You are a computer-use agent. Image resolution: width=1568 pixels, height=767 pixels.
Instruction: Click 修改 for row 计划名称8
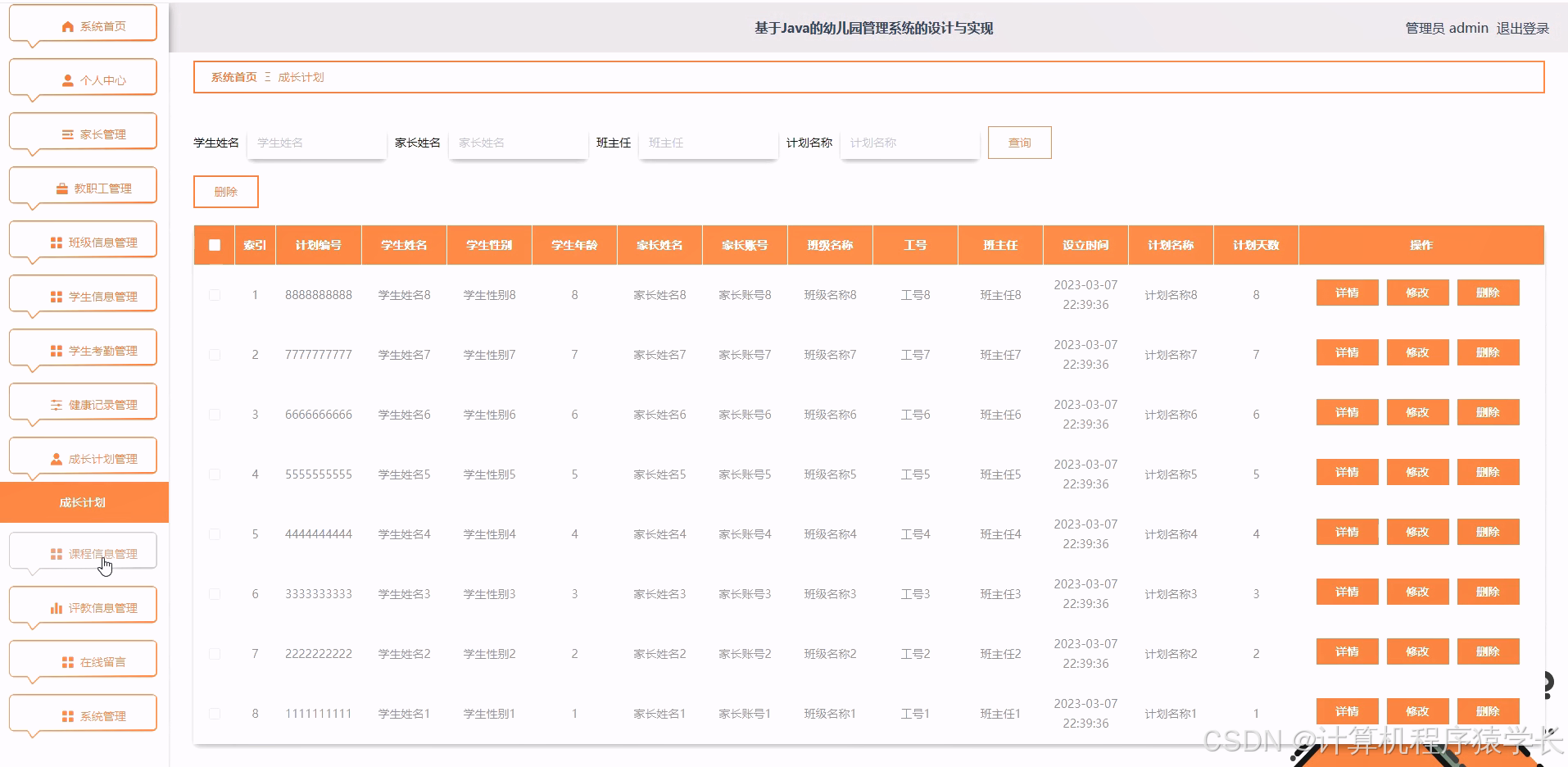click(1417, 293)
